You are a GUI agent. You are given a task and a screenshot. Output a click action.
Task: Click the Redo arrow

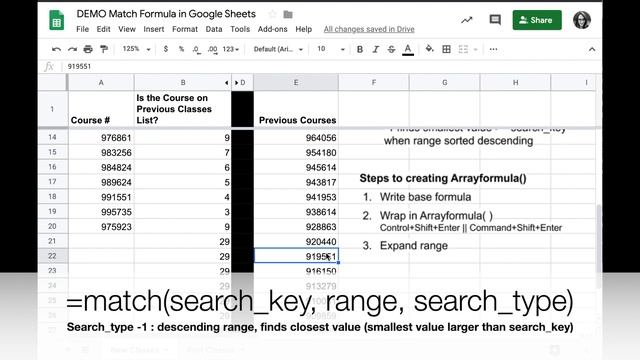(x=72, y=49)
